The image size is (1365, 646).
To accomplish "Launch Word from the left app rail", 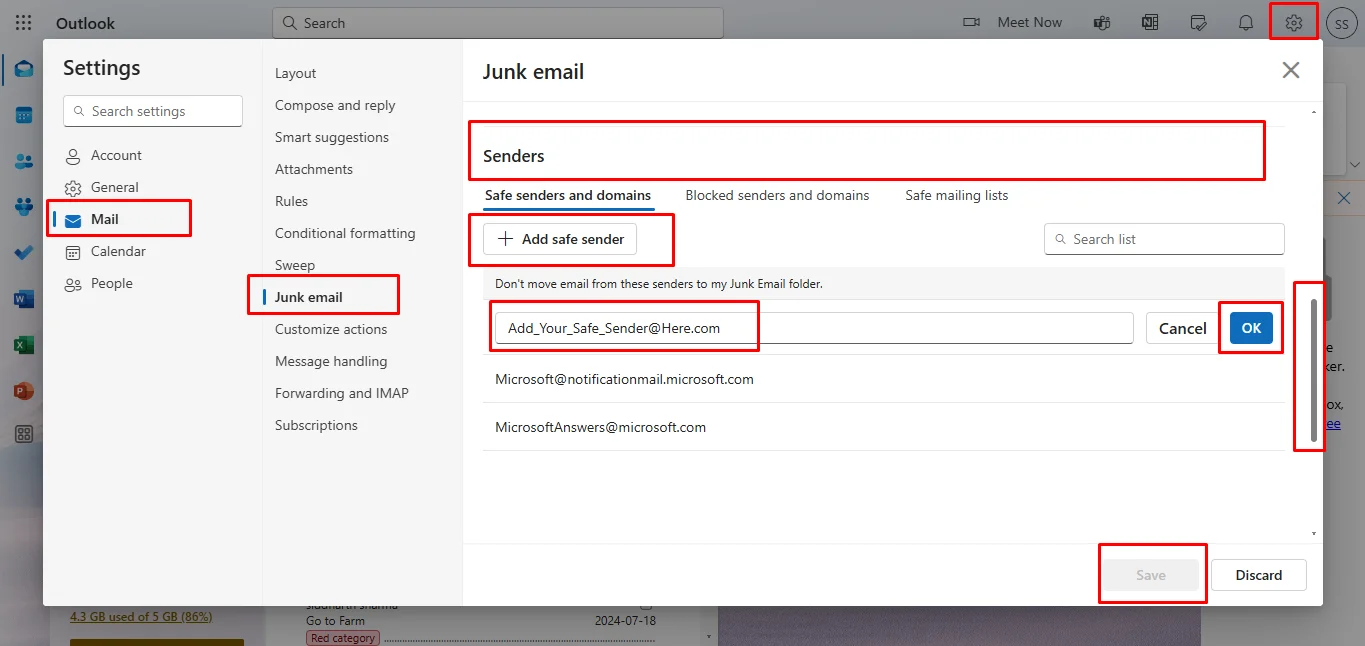I will pyautogui.click(x=24, y=299).
